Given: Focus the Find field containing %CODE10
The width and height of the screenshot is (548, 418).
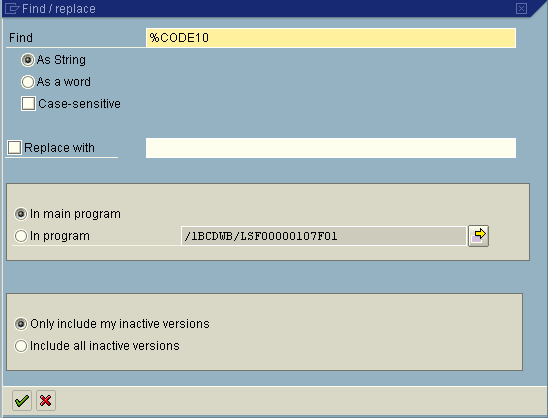Looking at the screenshot, I should point(331,38).
